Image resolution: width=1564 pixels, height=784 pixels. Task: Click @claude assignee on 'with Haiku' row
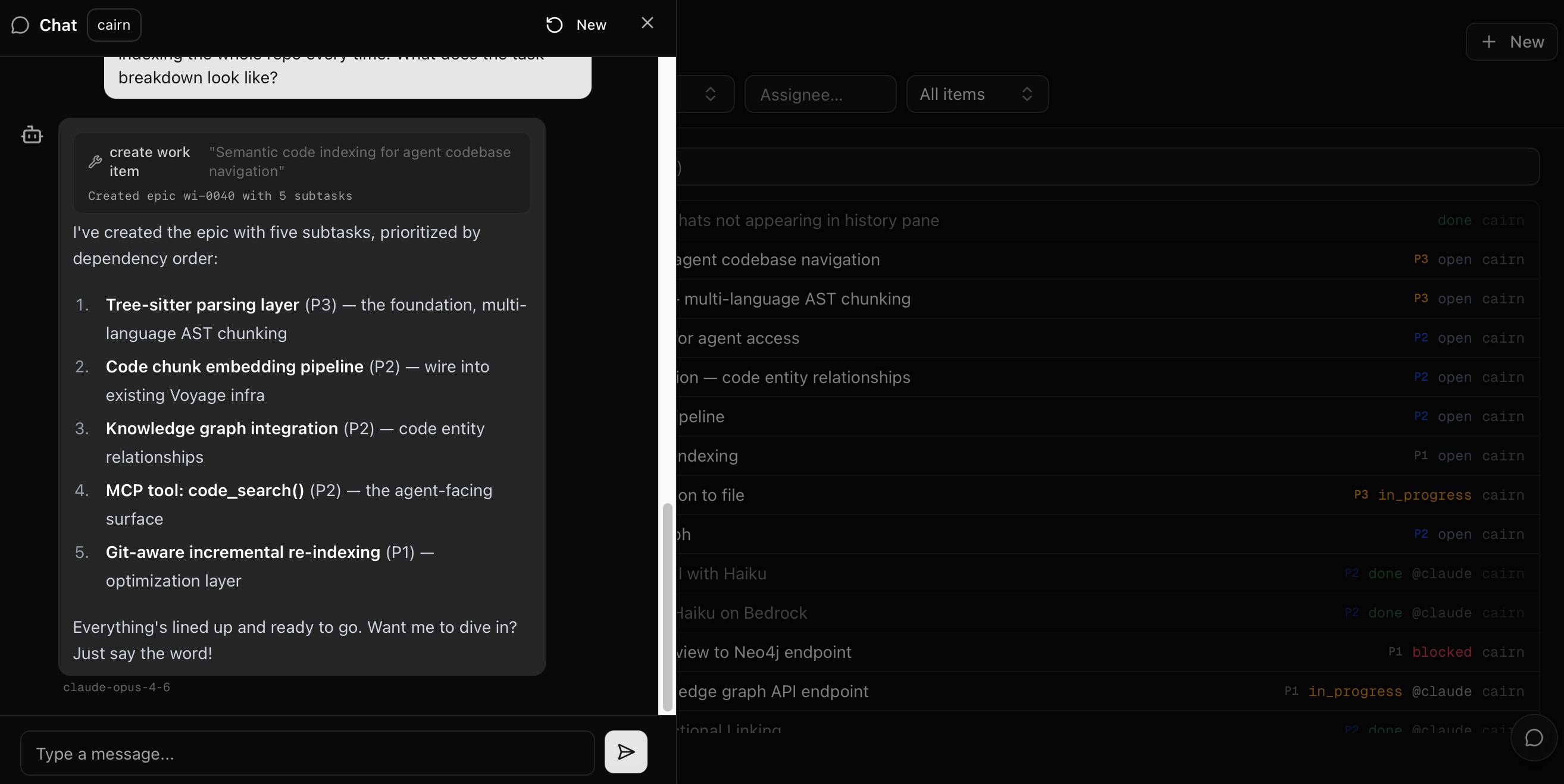tap(1441, 573)
